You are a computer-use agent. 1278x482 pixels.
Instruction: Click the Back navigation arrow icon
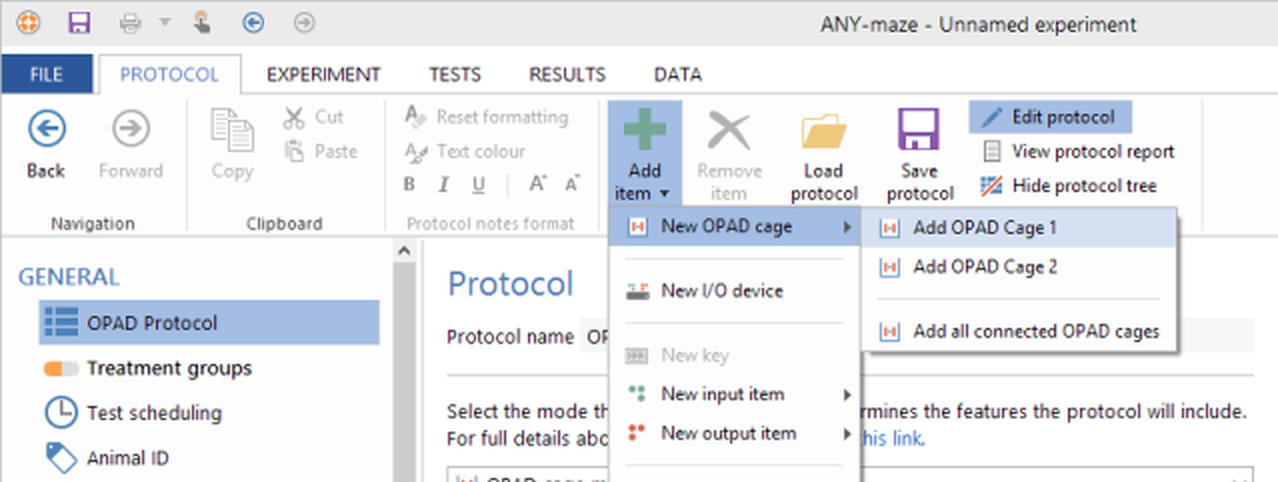(x=46, y=129)
